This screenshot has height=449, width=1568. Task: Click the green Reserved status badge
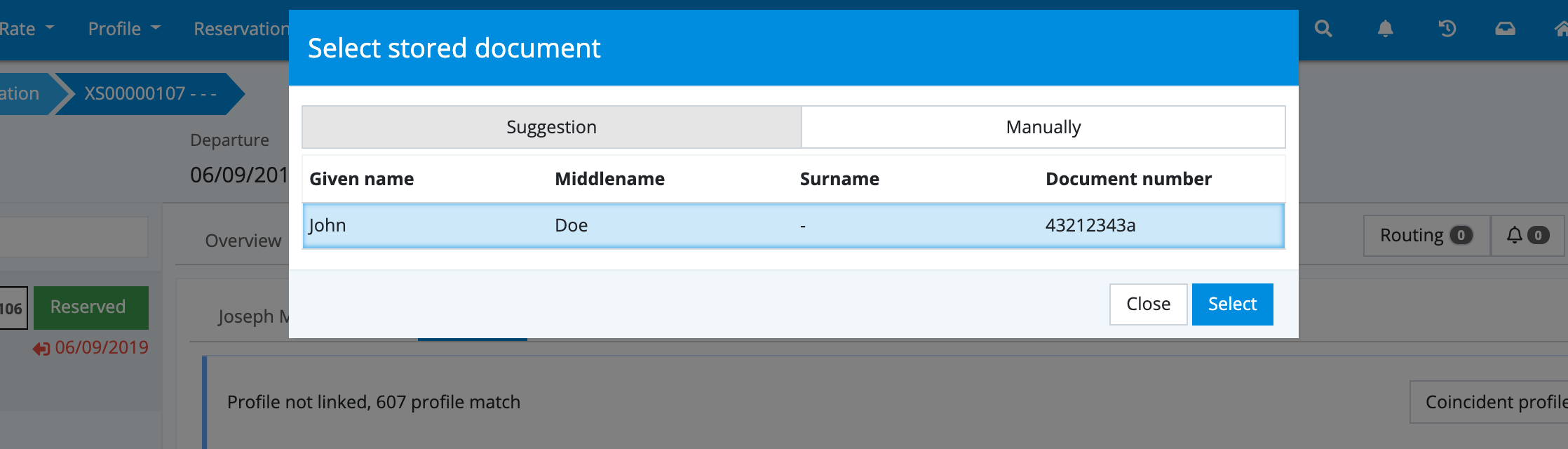[90, 307]
